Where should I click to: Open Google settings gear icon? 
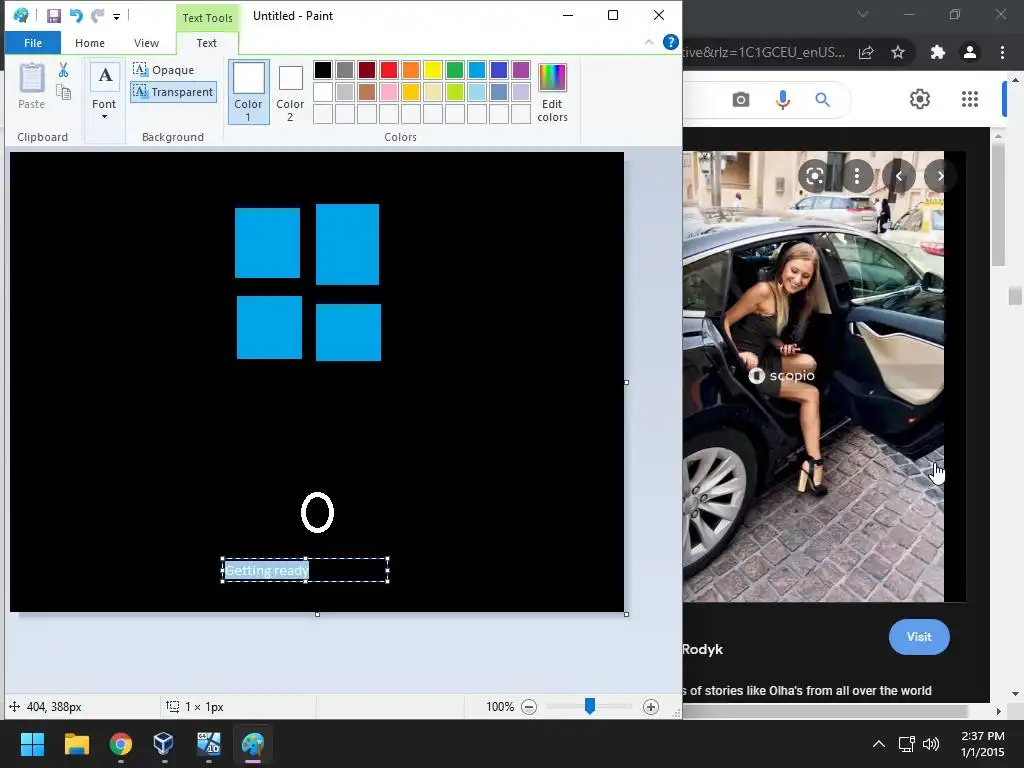pyautogui.click(x=920, y=99)
